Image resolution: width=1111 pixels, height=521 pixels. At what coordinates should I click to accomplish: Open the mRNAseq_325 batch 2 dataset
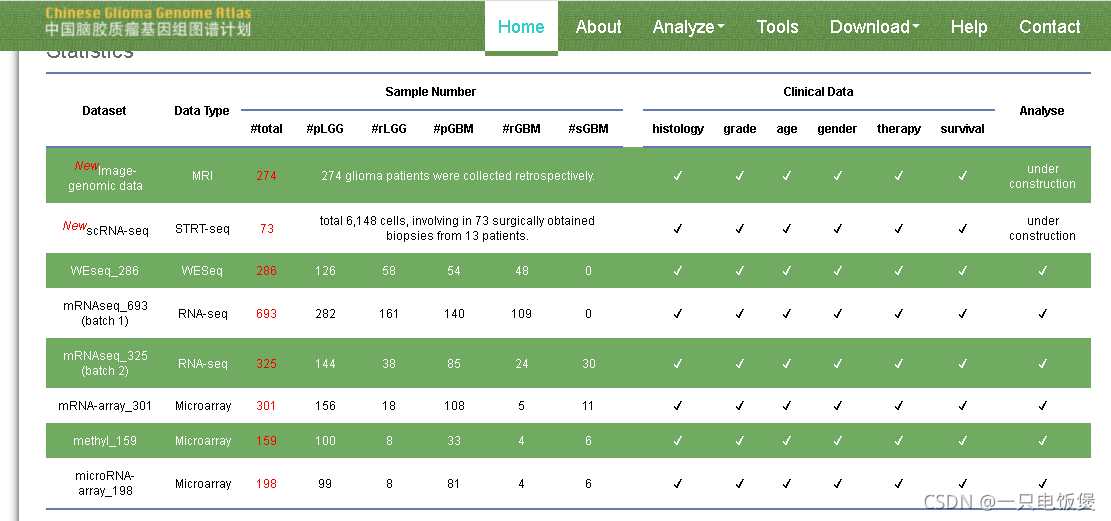pos(105,363)
